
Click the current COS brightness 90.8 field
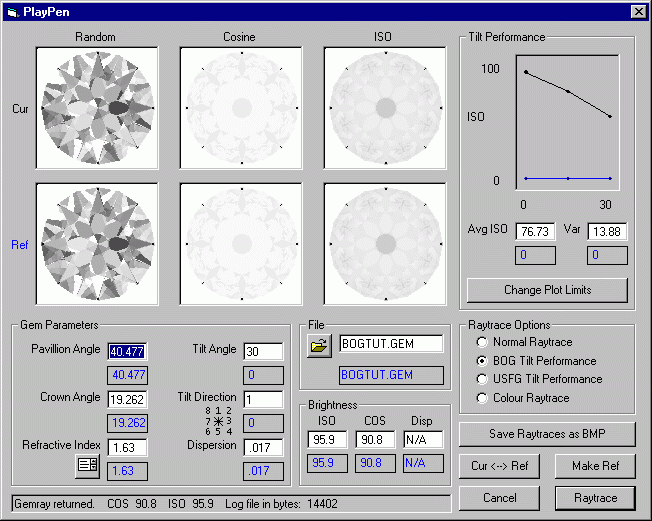coord(375,440)
